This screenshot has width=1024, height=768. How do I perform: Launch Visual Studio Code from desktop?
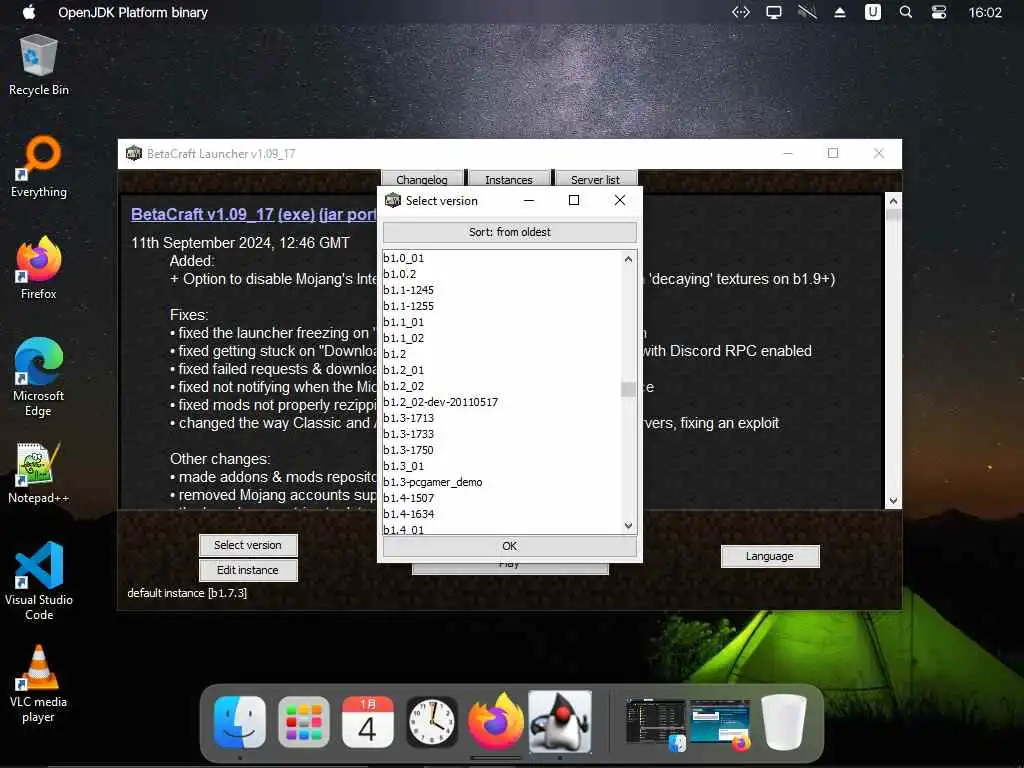38,581
